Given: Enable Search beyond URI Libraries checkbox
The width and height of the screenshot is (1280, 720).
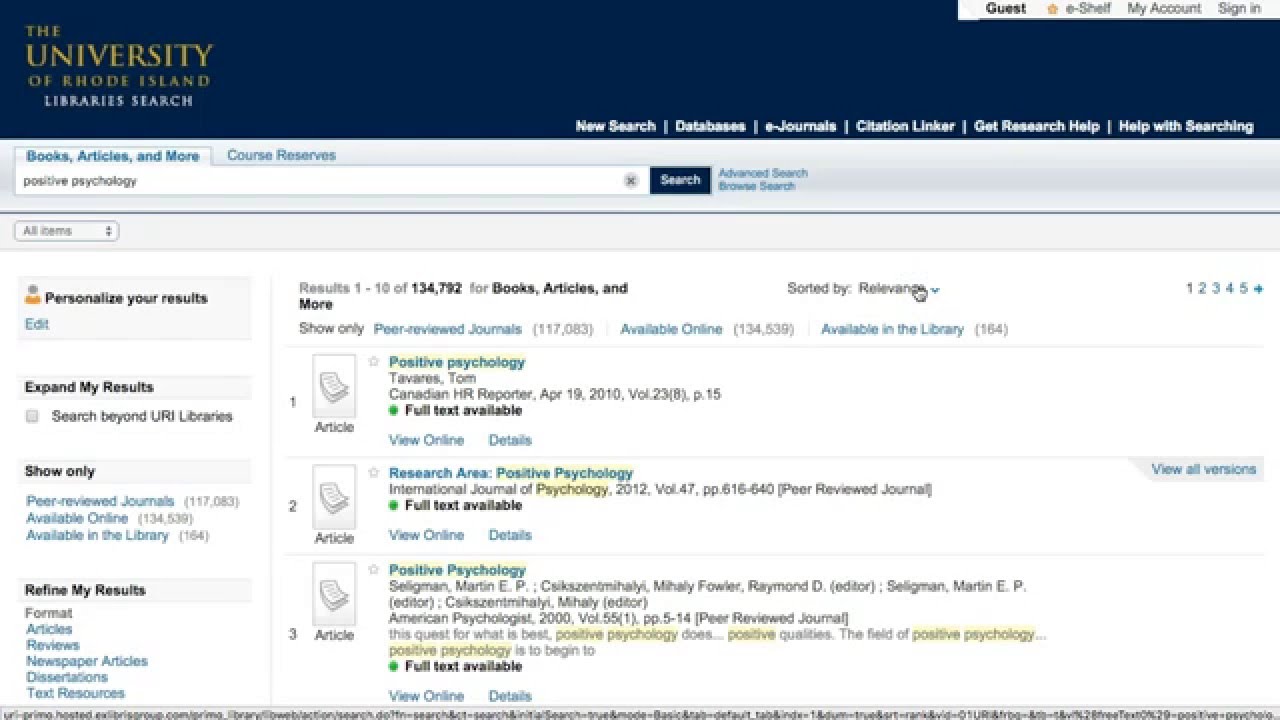Looking at the screenshot, I should (x=32, y=416).
